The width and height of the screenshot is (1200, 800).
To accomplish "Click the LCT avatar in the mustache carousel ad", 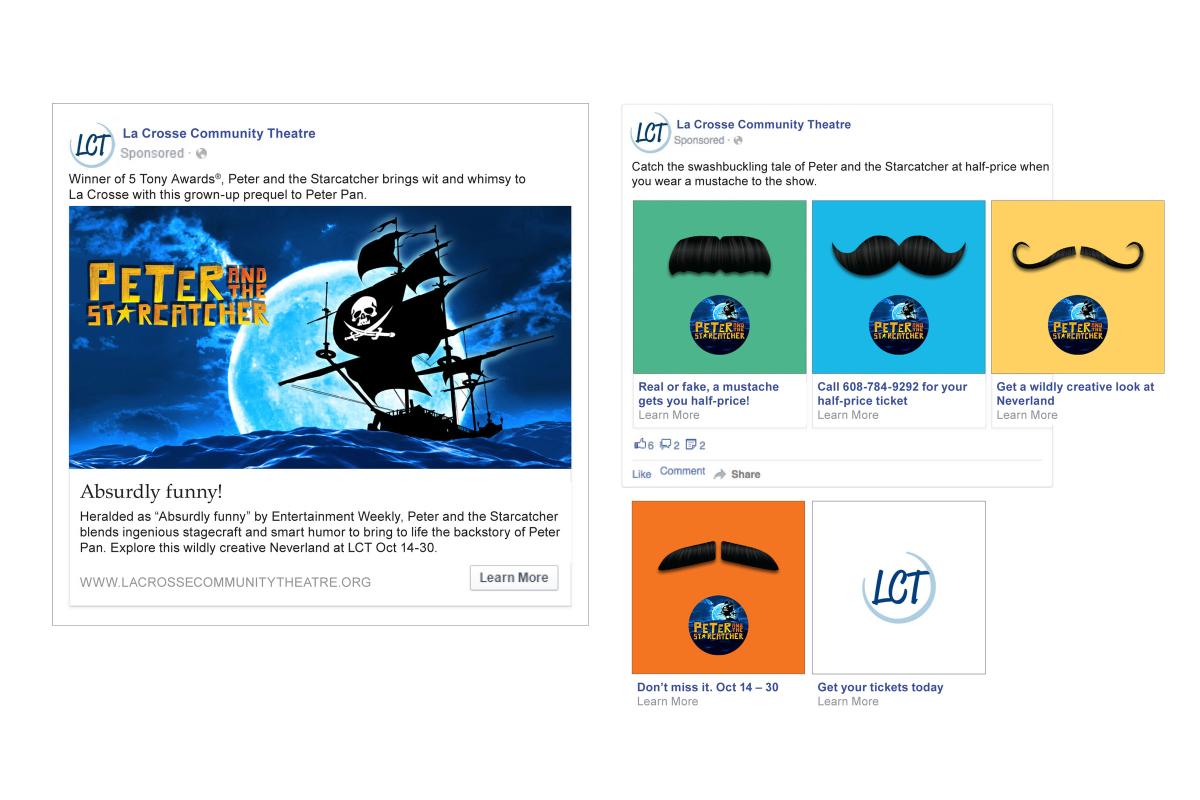I will click(x=650, y=132).
